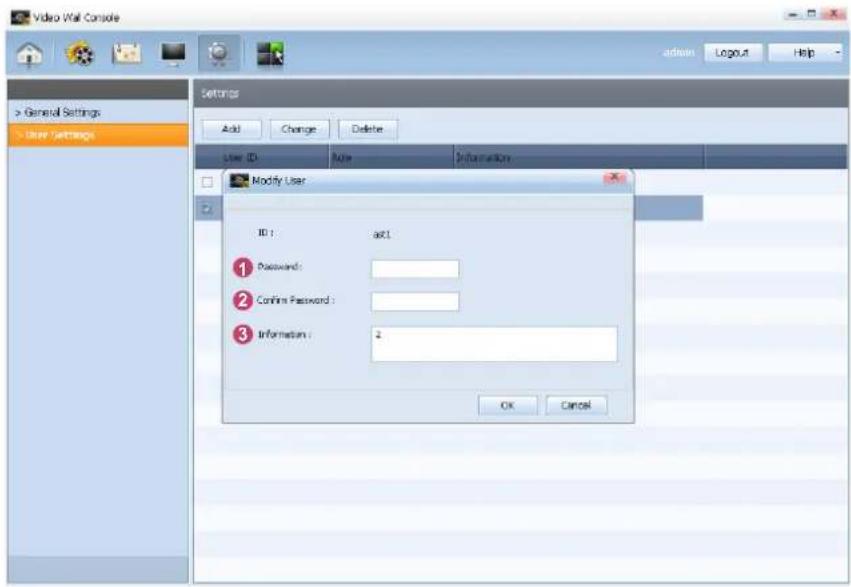Click the Delete user button
Viewport: 851px width, 587px height.
(x=367, y=129)
